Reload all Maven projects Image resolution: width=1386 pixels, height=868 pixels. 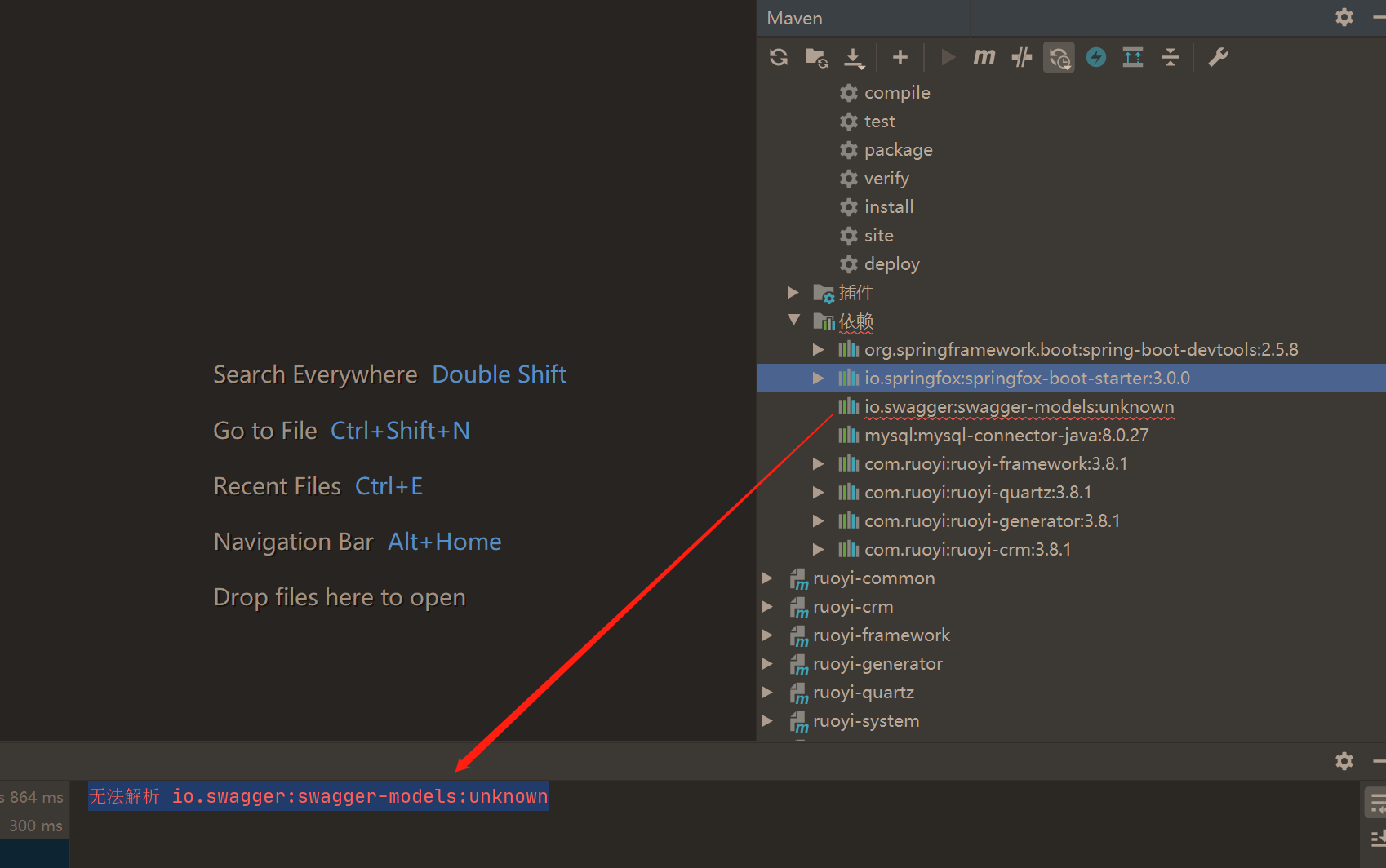(778, 57)
